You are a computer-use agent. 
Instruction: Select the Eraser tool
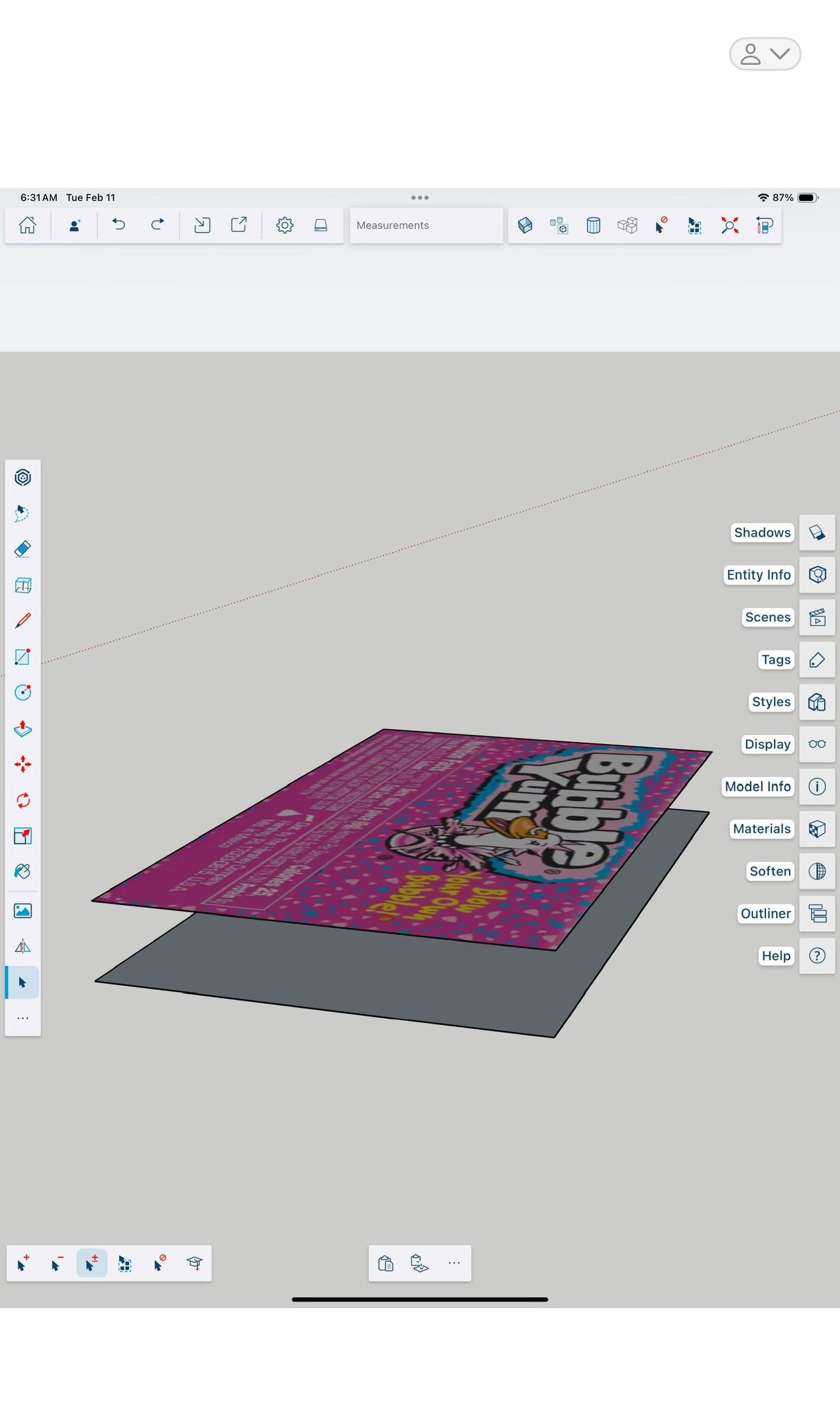tap(23, 549)
